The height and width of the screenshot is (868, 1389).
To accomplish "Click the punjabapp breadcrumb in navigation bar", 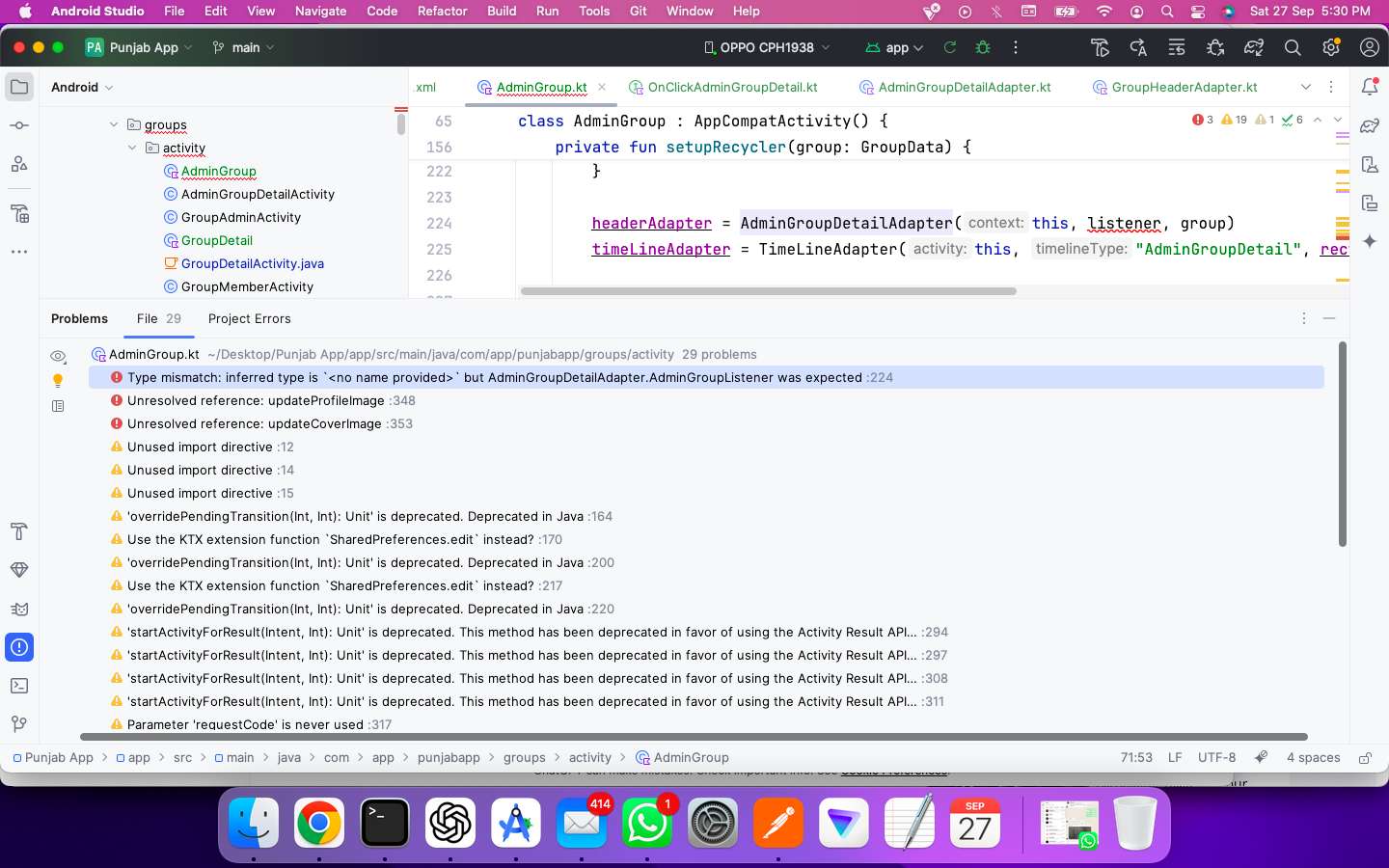I will [x=449, y=758].
